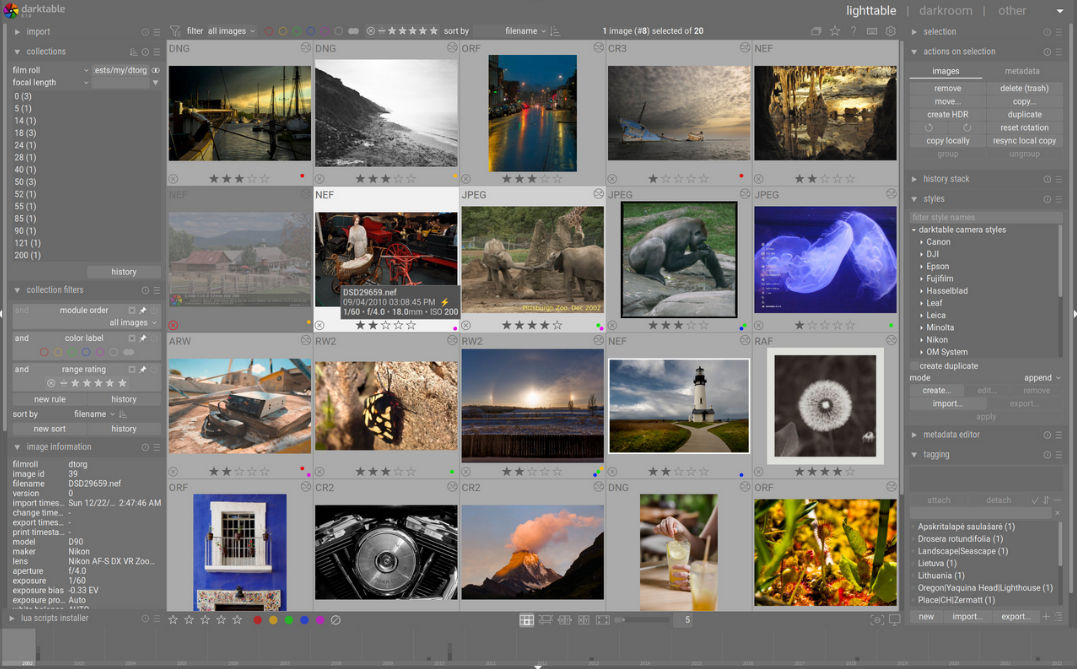Open the other views menu
Viewport: 1077px width, 669px height.
tap(1012, 10)
